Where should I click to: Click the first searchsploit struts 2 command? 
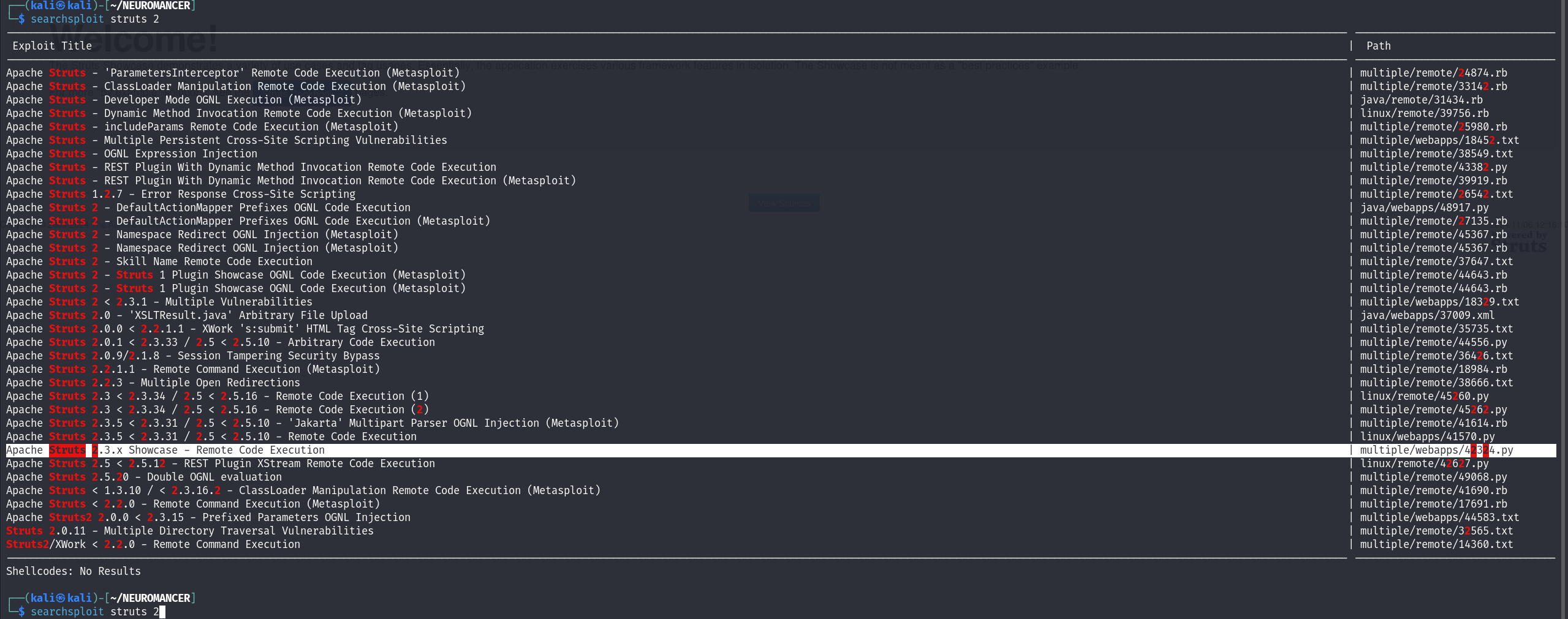(95, 19)
